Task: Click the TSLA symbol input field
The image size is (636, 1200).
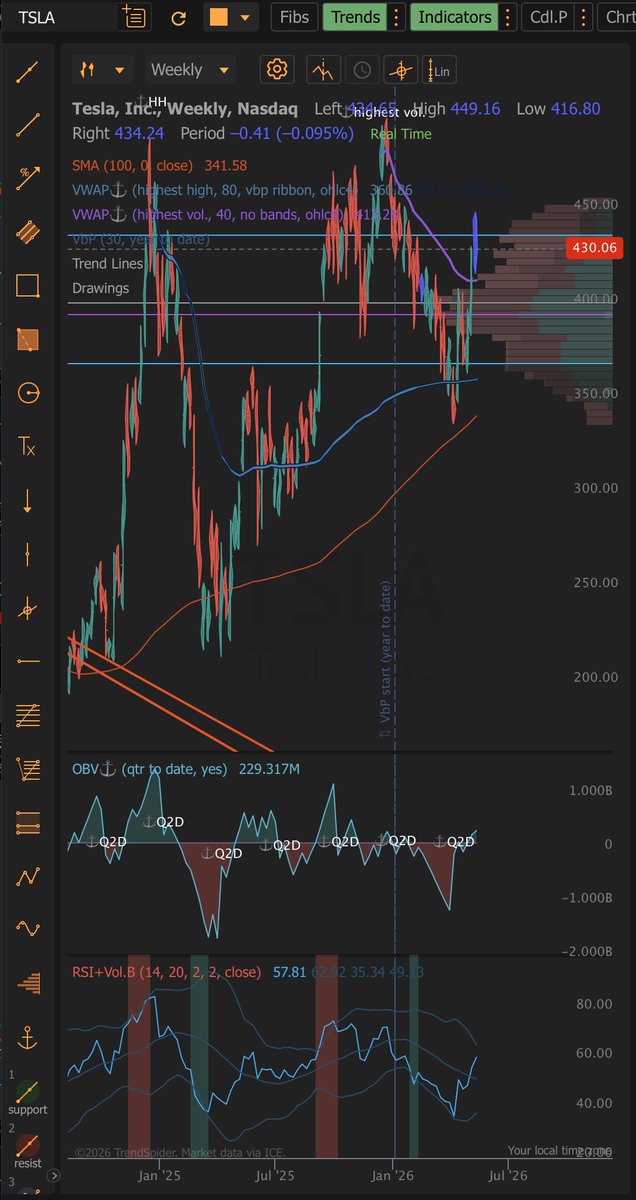Action: [x=60, y=17]
